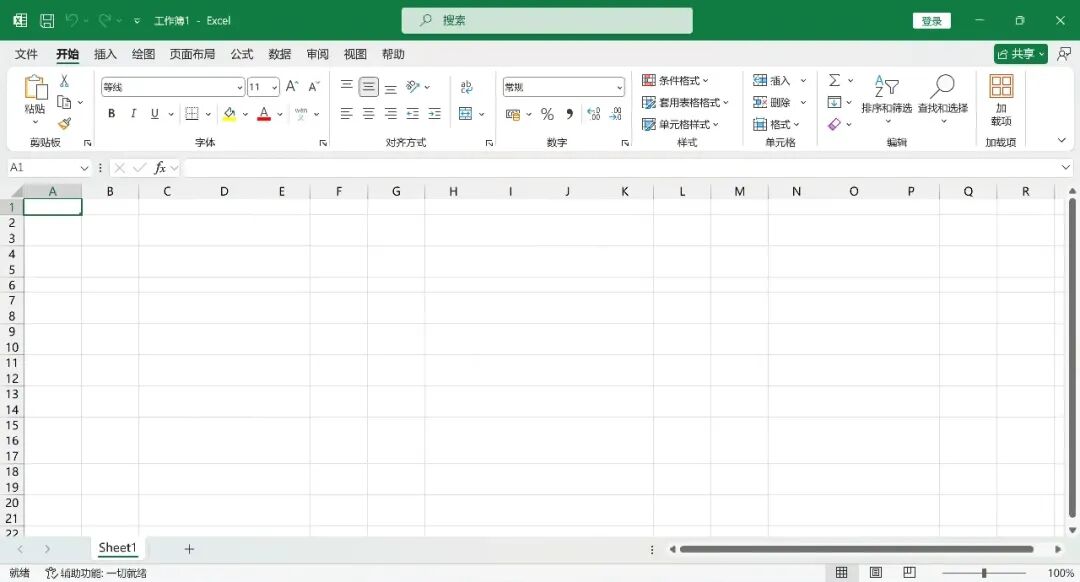
Task: Click the Insert Function fx icon
Action: point(160,167)
